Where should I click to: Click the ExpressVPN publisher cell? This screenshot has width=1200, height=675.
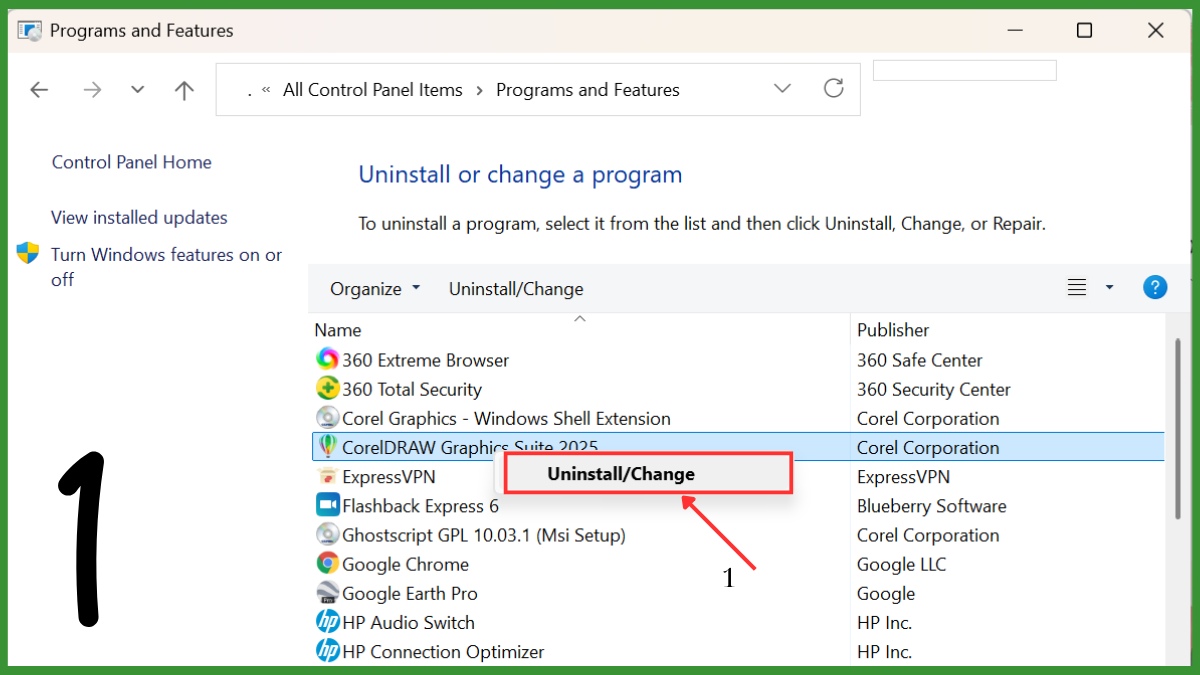(904, 477)
